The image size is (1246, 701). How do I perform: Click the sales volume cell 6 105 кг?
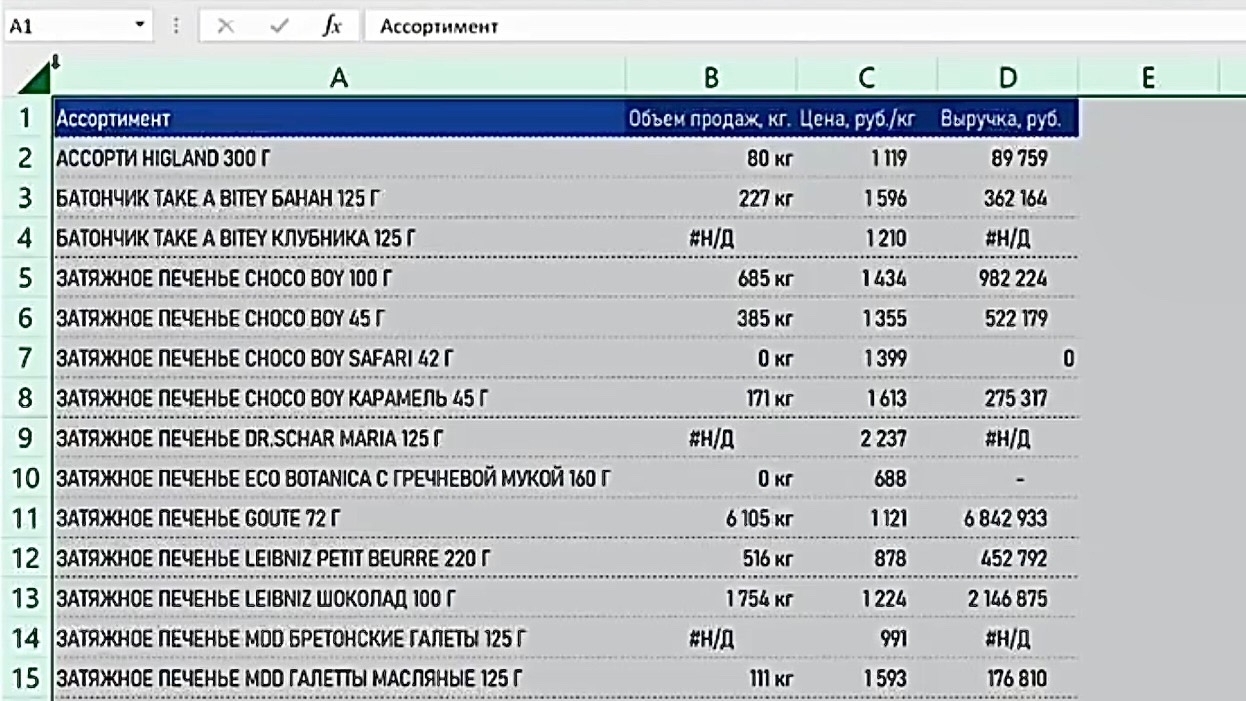pyautogui.click(x=711, y=519)
